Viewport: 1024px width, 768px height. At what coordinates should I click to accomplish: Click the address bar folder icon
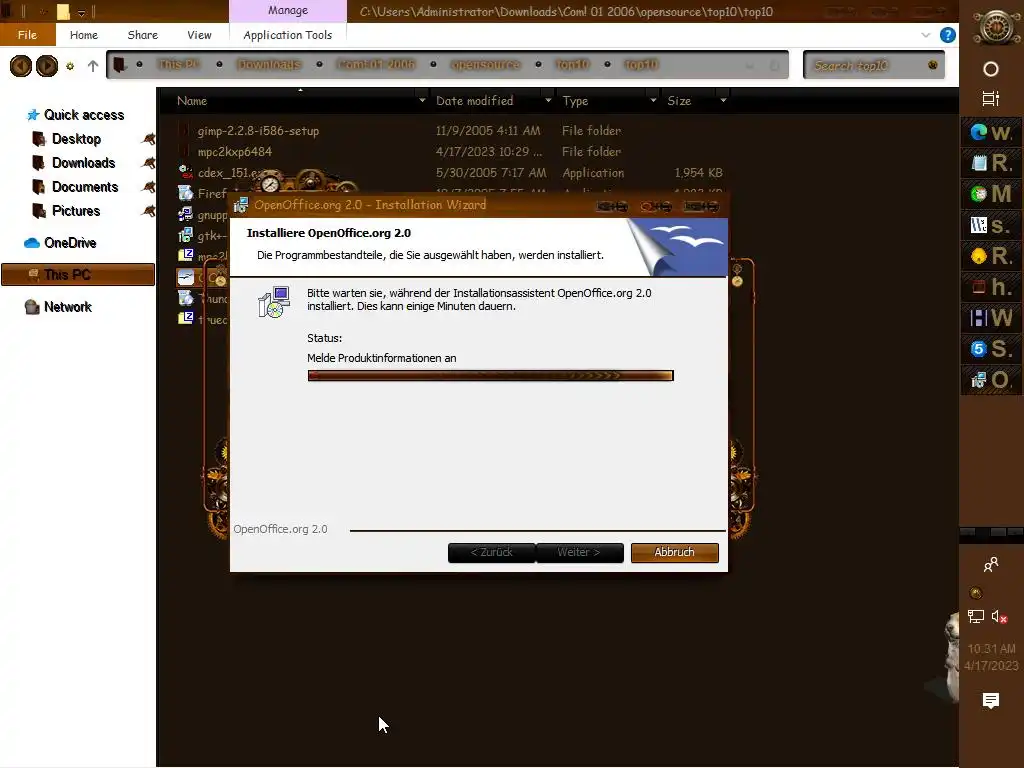(120, 65)
